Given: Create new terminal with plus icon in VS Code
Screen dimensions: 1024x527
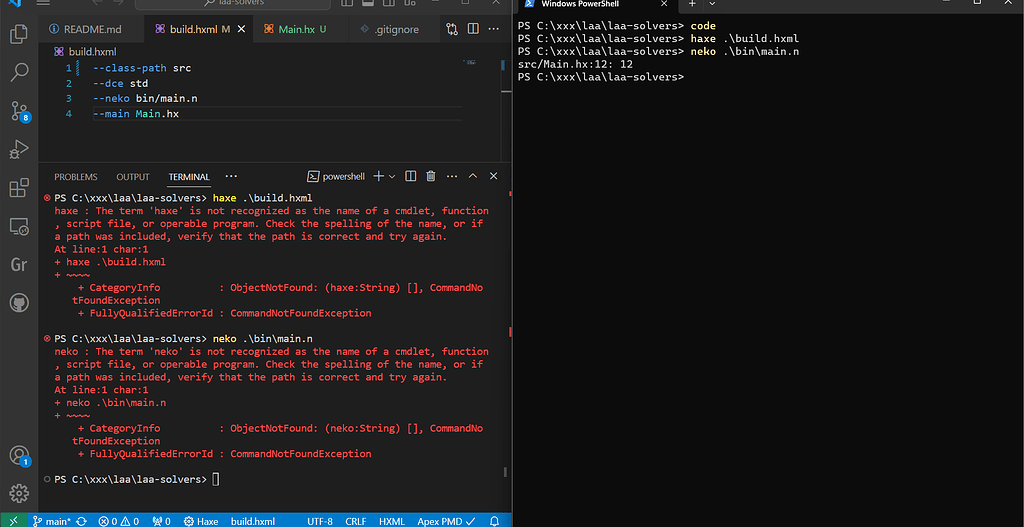Looking at the screenshot, I should coord(378,176).
